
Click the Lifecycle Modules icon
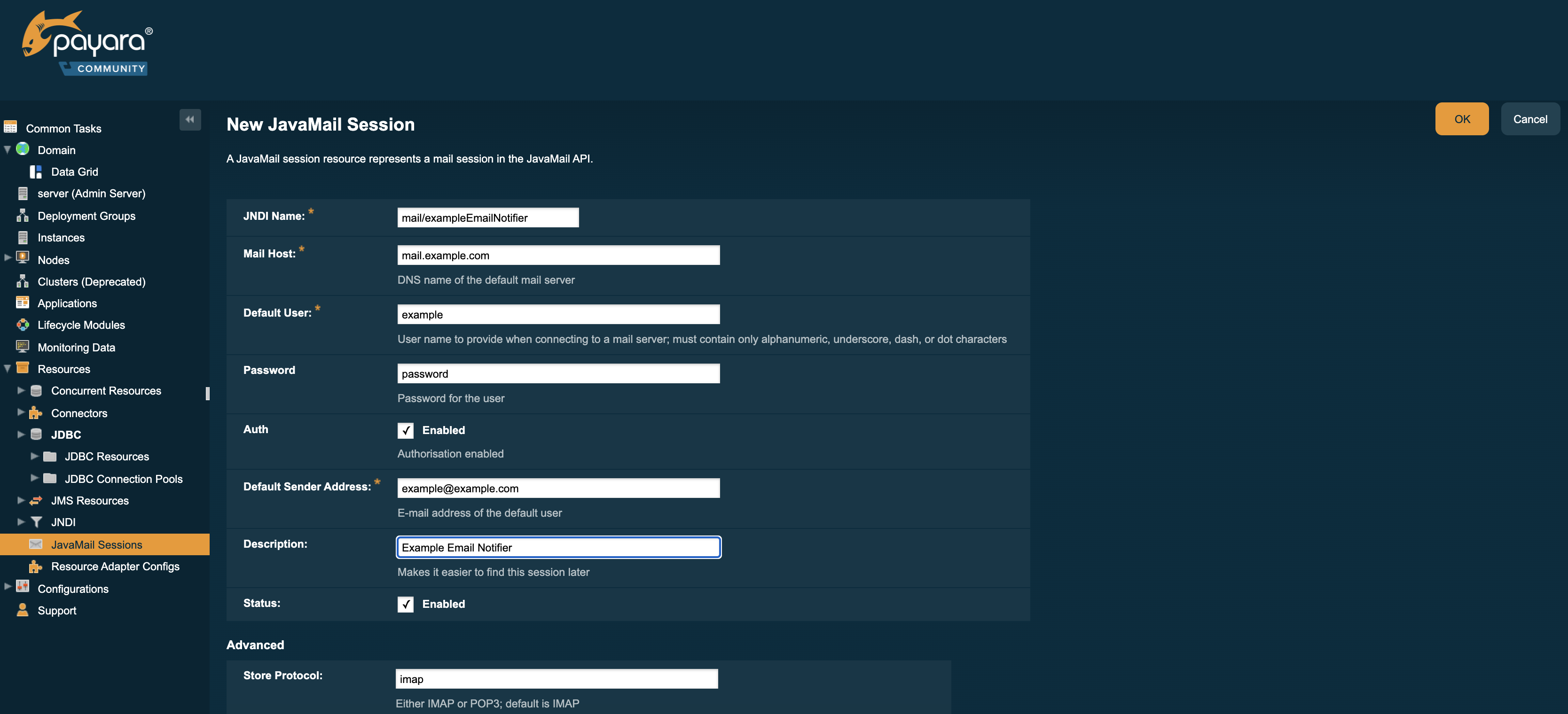(23, 325)
